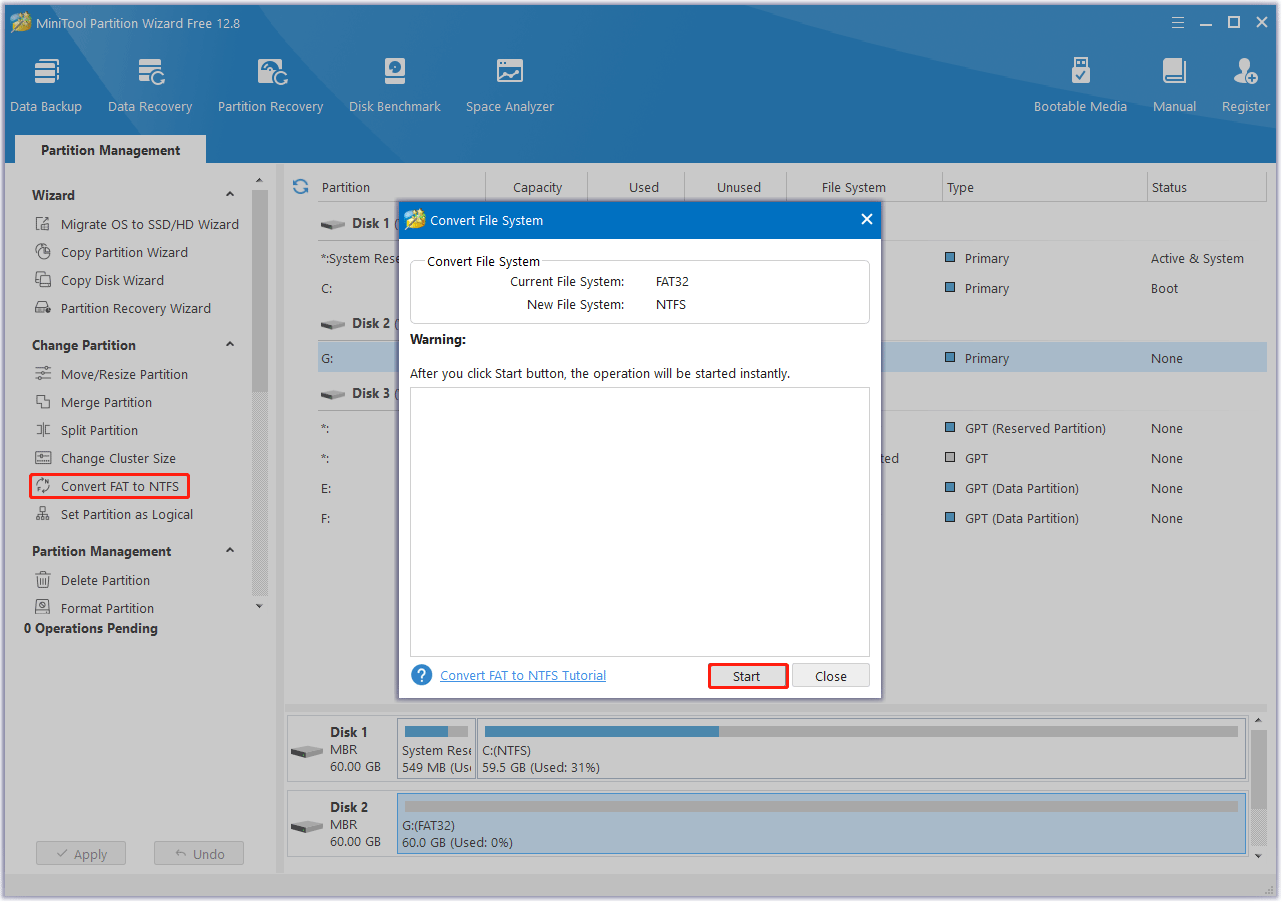Image resolution: width=1282 pixels, height=902 pixels.
Task: Click 0 Operations Pending text
Action: [91, 628]
